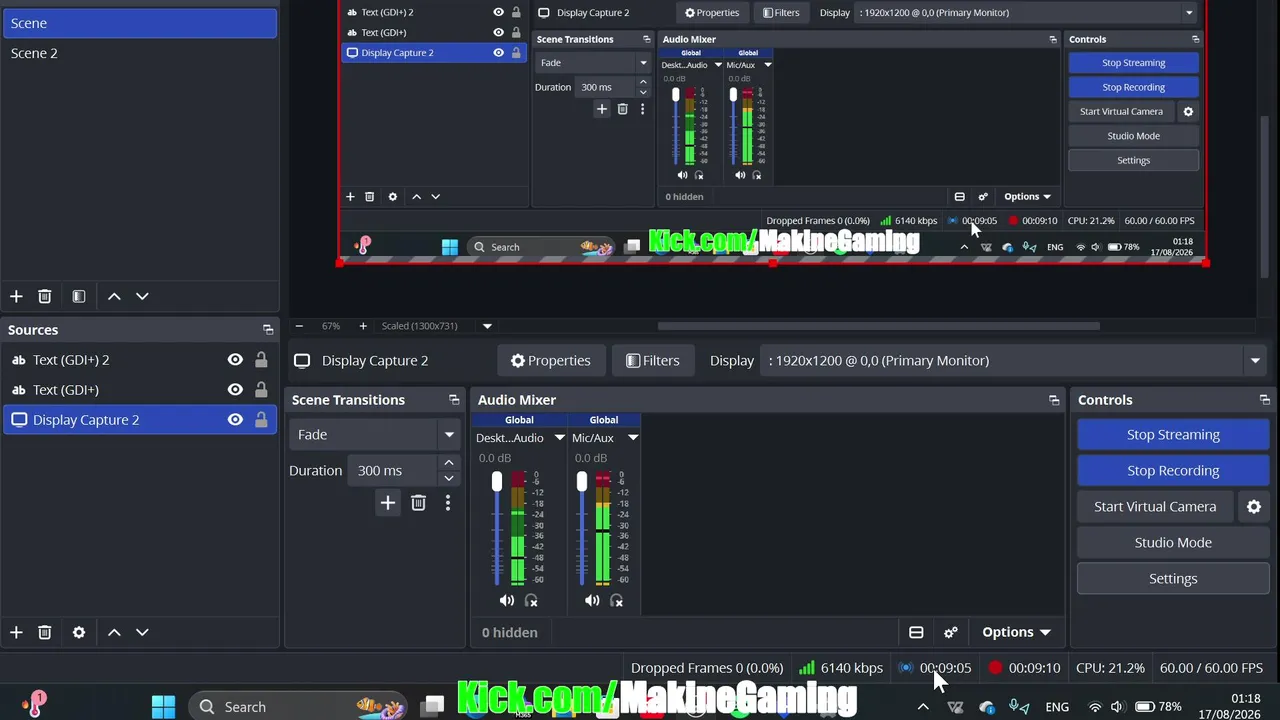Image resolution: width=1280 pixels, height=720 pixels.
Task: Open scene filters icon in Scenes toolbar
Action: (79, 296)
